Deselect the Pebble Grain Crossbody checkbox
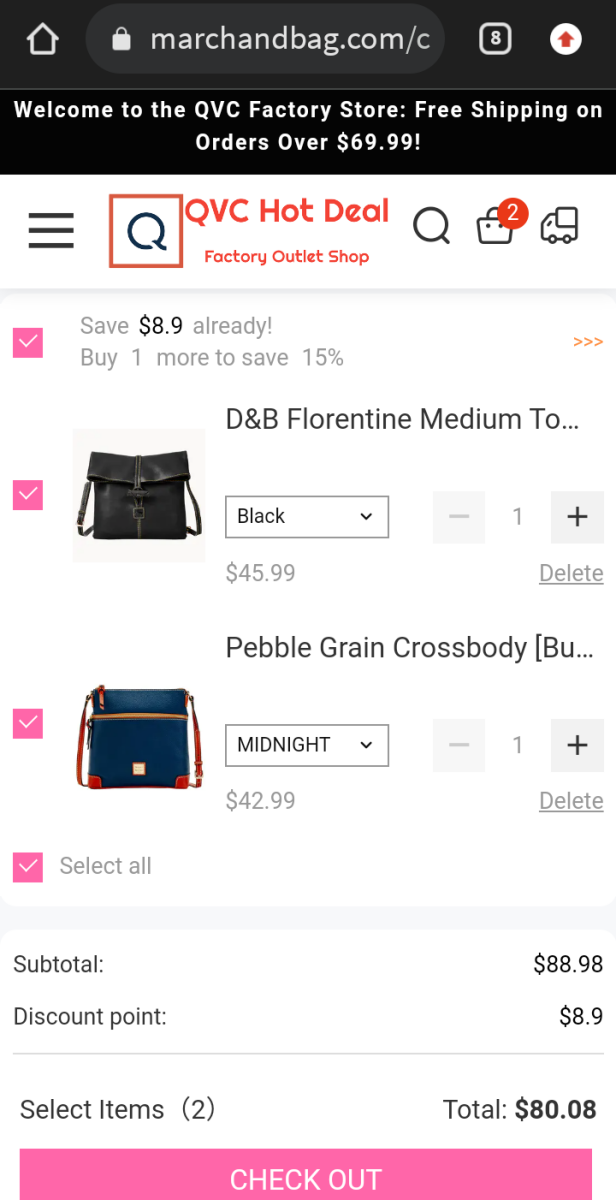This screenshot has width=616, height=1200. [28, 723]
